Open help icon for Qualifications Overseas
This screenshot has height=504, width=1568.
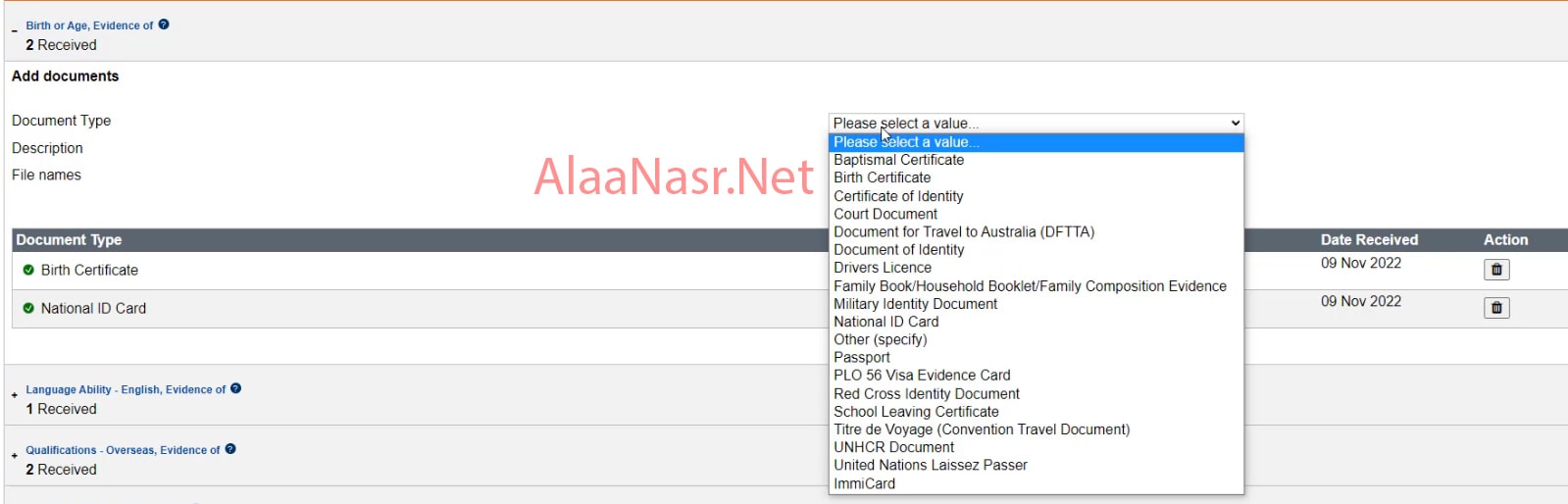click(230, 449)
